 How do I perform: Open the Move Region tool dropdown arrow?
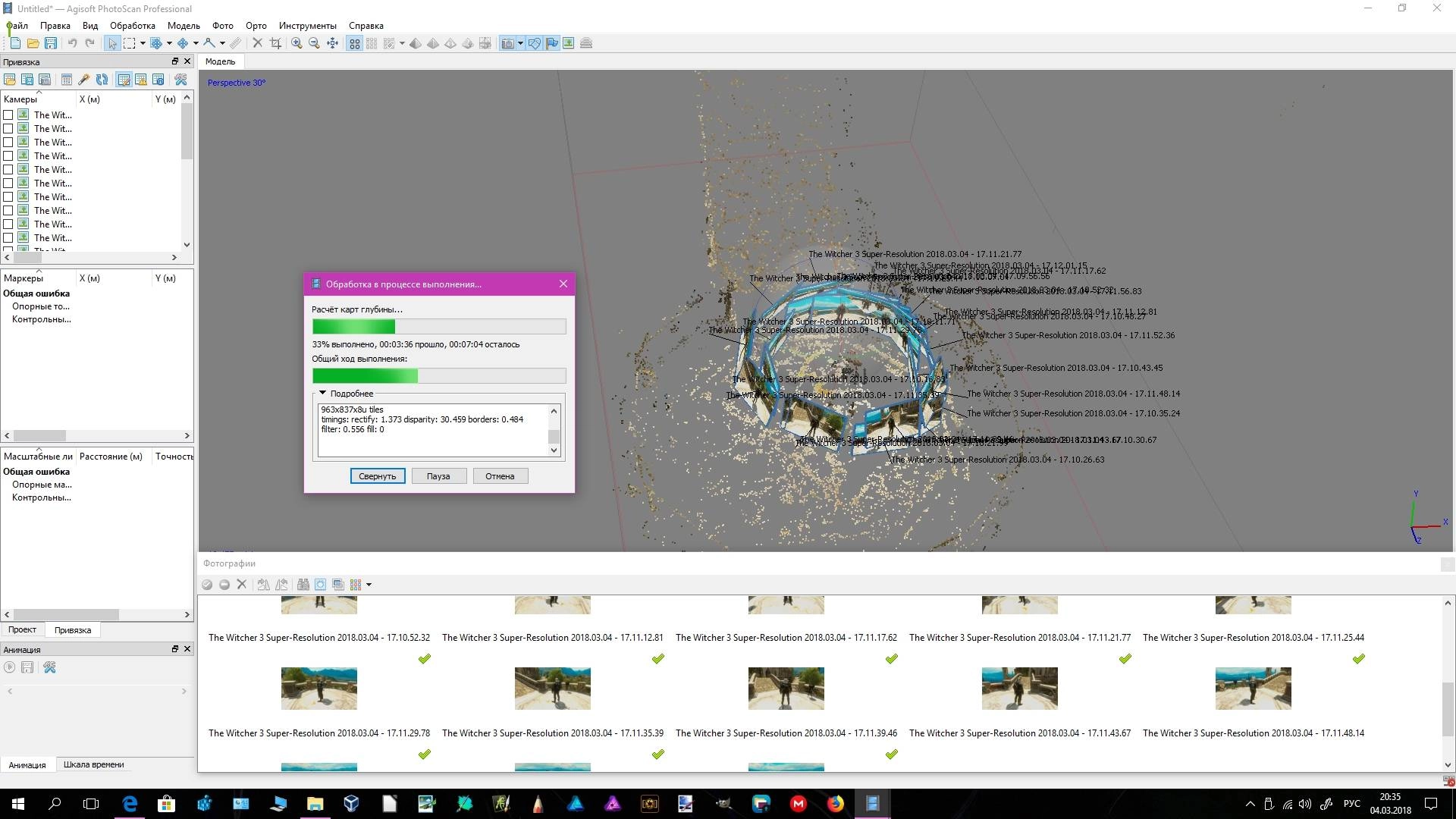[x=168, y=43]
